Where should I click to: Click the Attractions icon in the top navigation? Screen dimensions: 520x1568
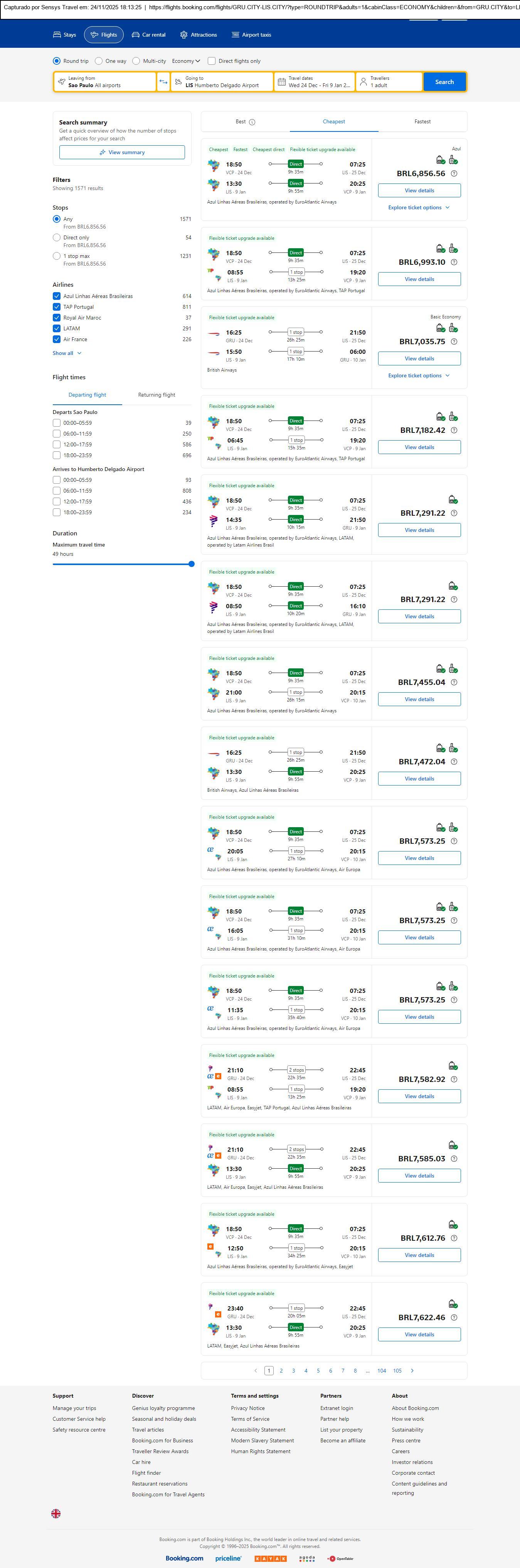tap(184, 35)
